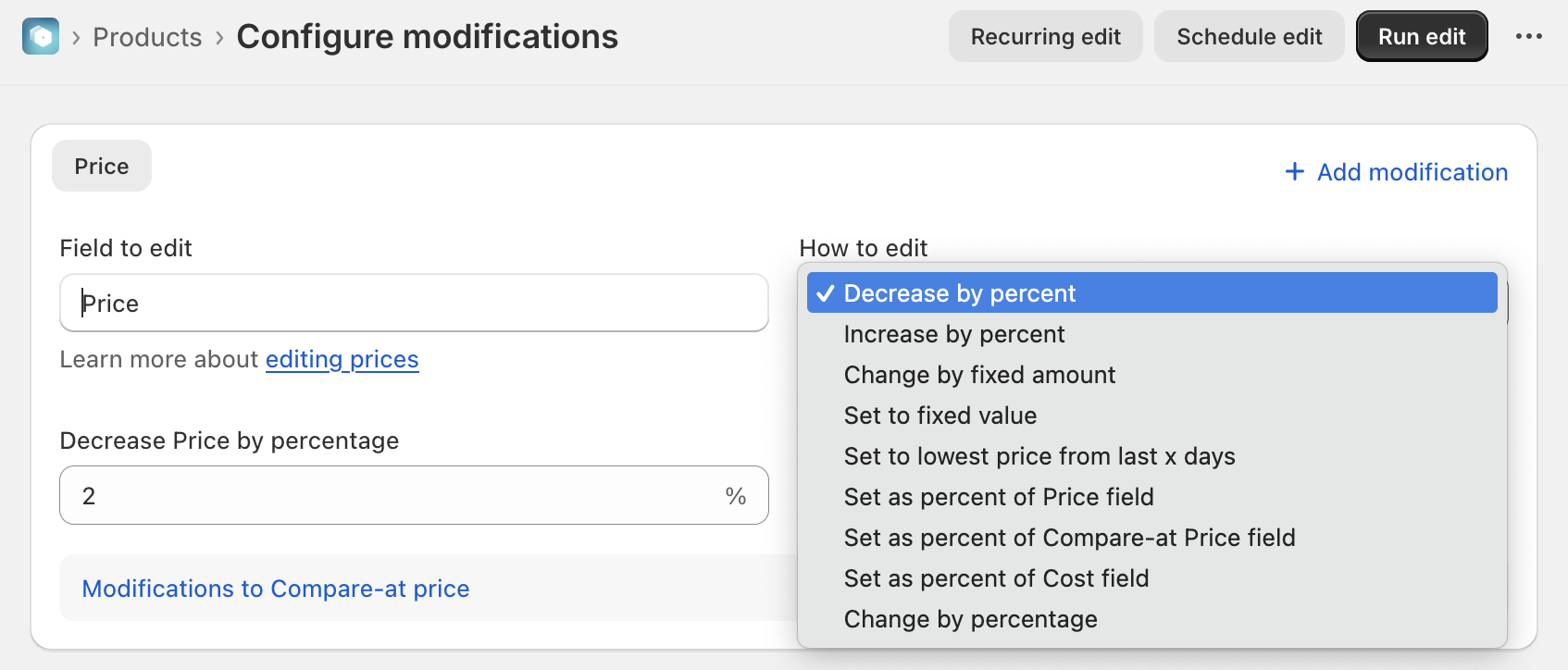Click the Field to edit Price input
The width and height of the screenshot is (1568, 670).
pyautogui.click(x=414, y=304)
